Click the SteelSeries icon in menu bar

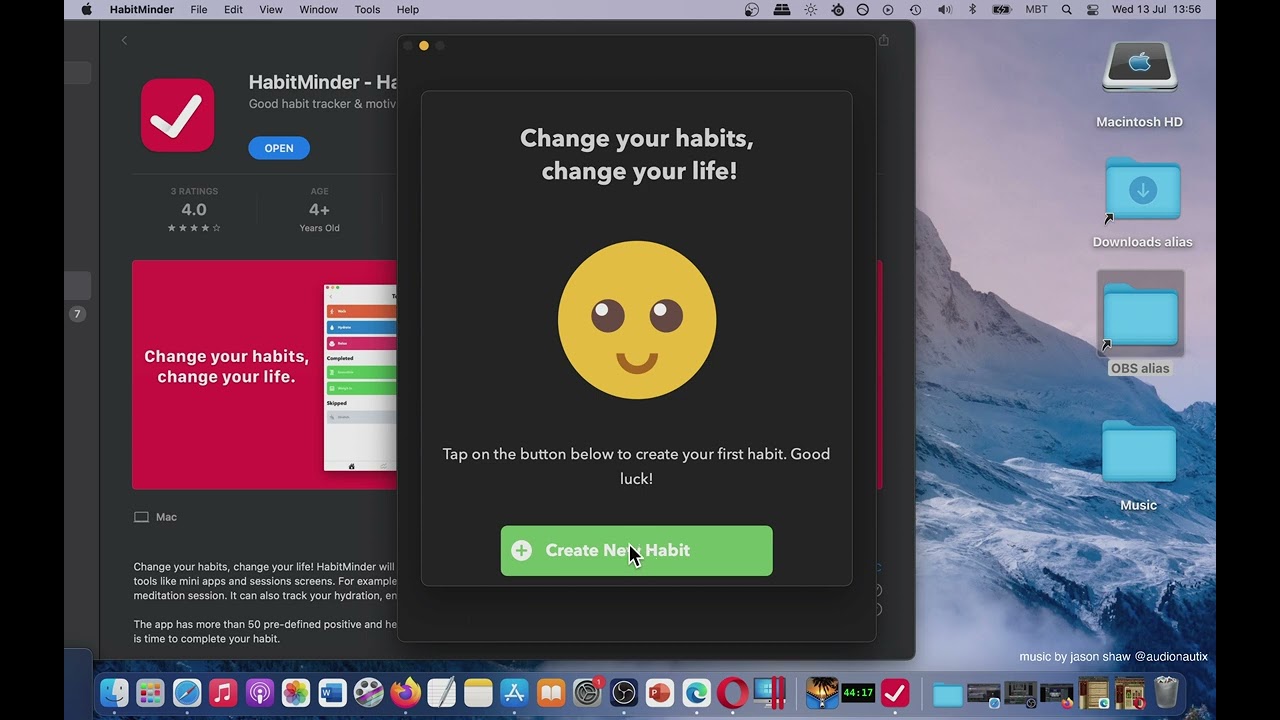tap(837, 9)
